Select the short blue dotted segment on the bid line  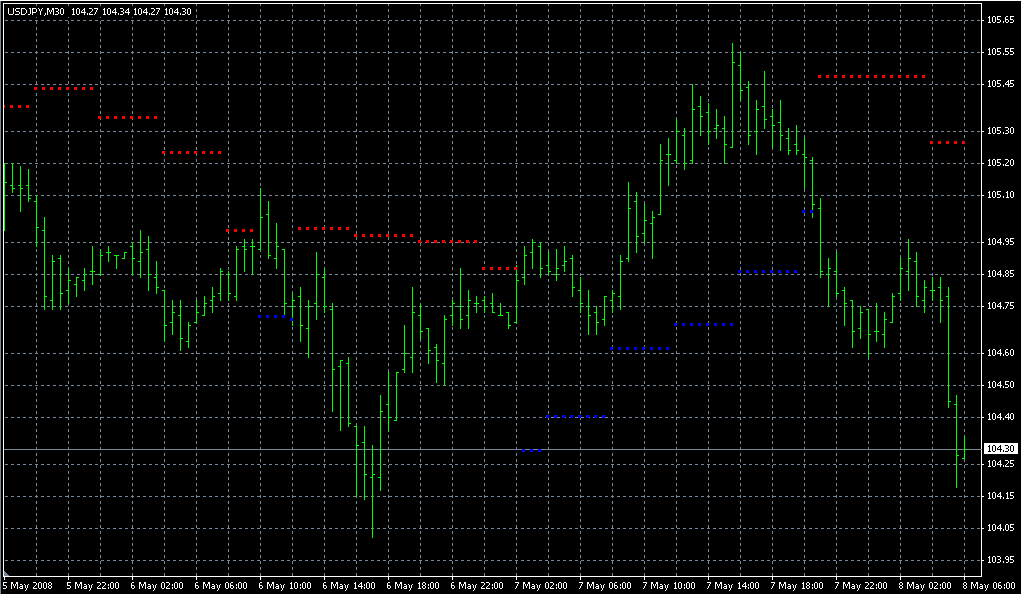click(531, 450)
